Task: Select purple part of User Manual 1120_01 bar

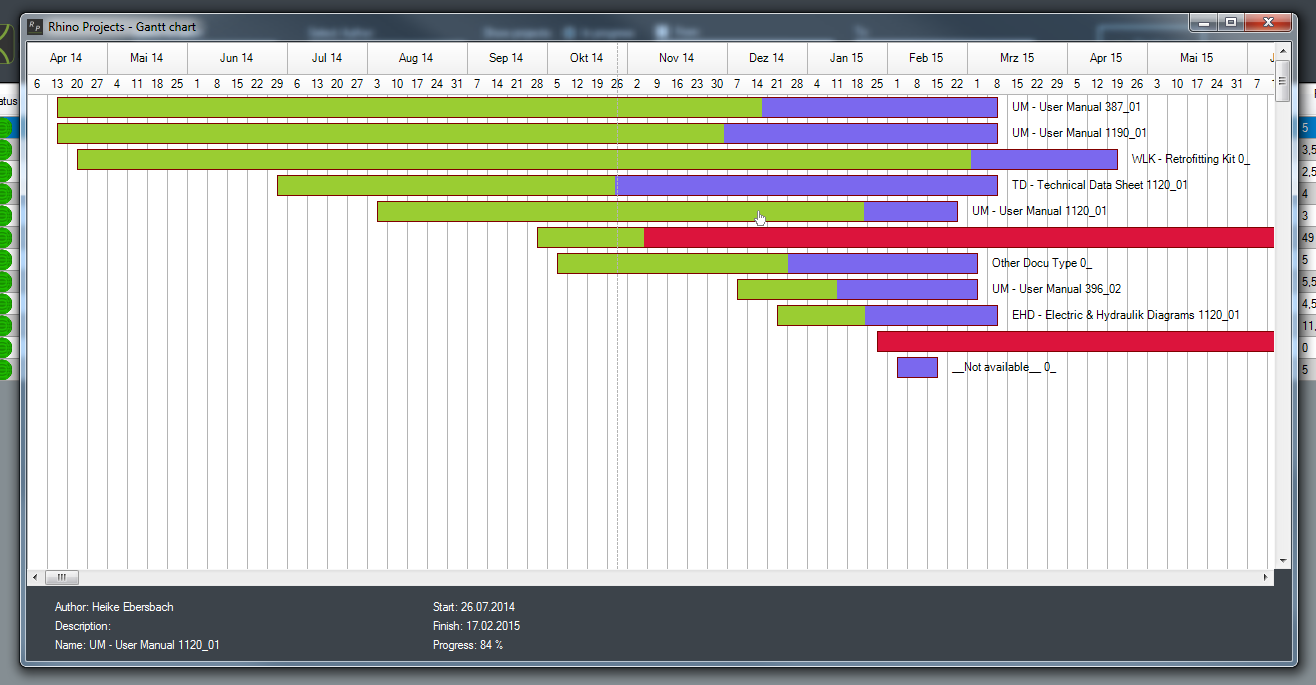Action: point(910,211)
